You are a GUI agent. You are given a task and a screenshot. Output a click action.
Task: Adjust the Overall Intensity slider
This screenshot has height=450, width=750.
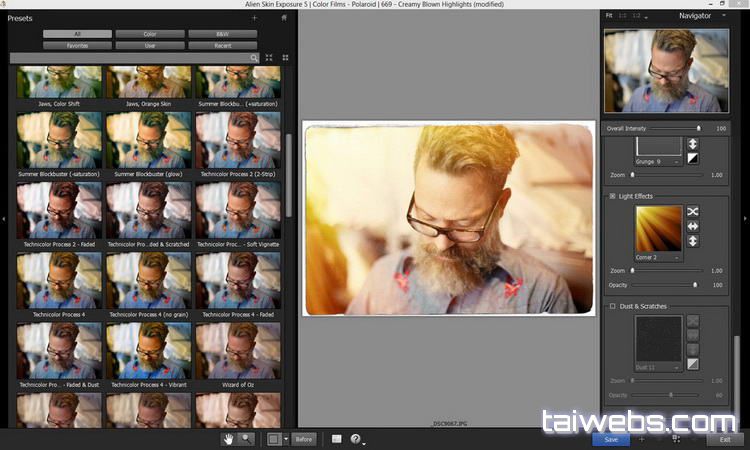click(698, 128)
